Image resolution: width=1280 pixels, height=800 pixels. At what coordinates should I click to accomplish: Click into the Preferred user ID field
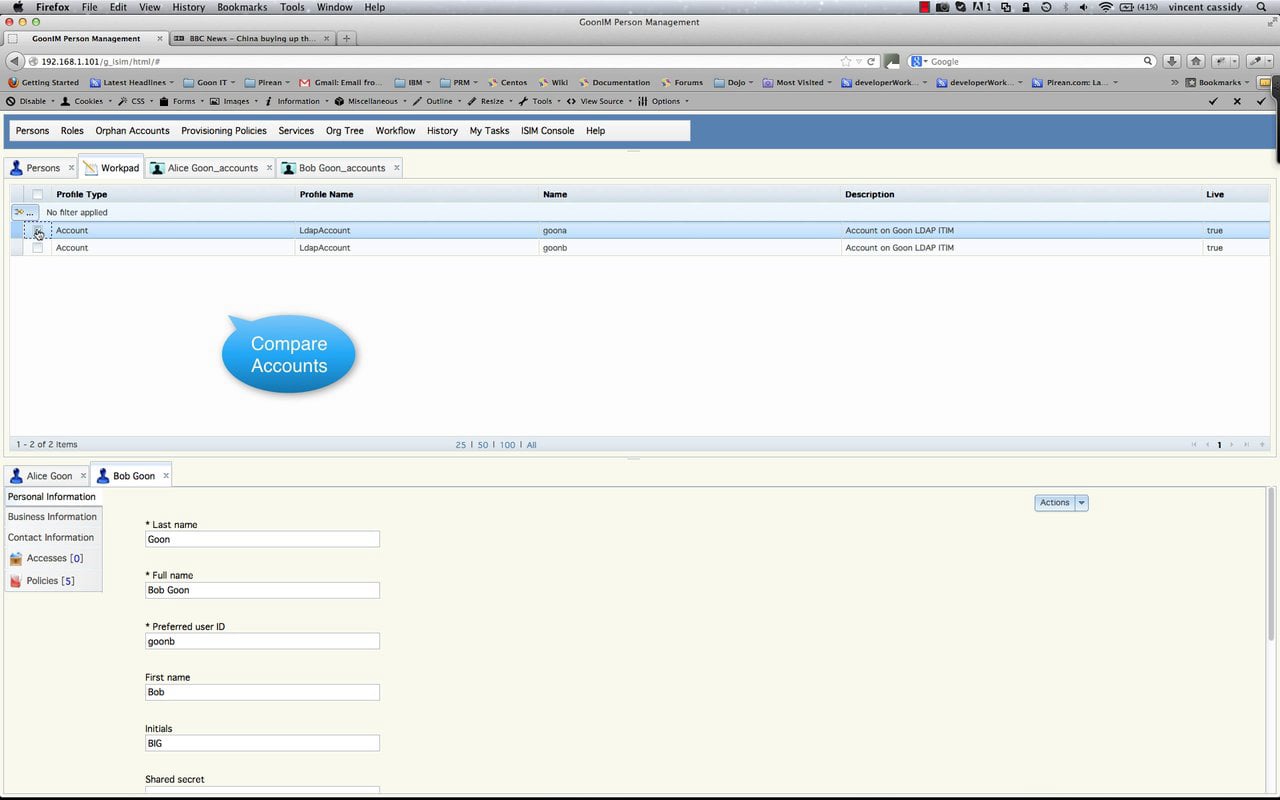coord(262,641)
